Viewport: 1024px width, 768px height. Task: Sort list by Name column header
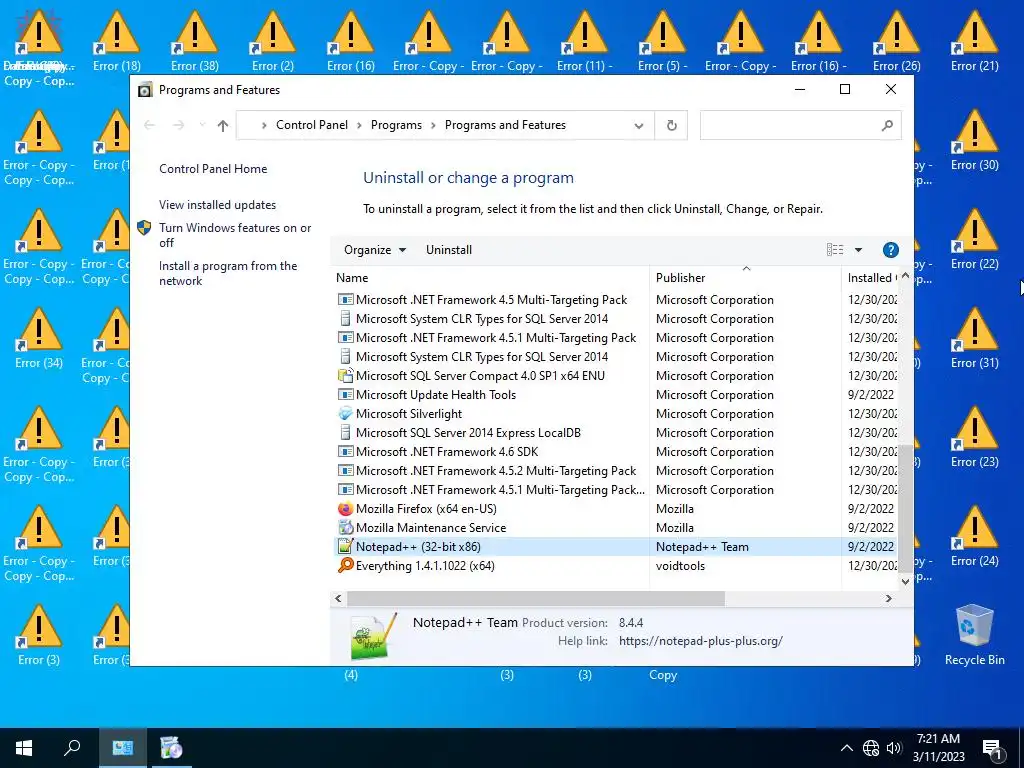click(490, 278)
